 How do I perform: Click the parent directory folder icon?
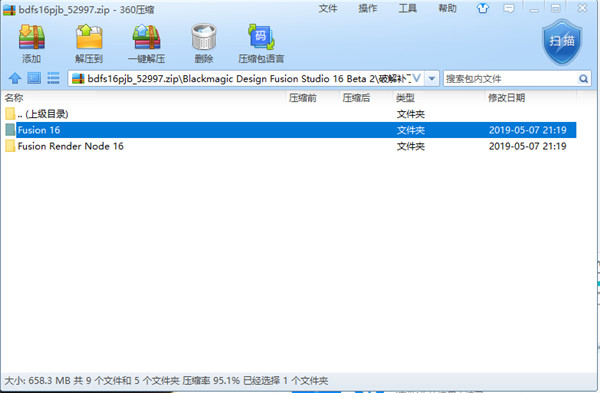pyautogui.click(x=10, y=114)
